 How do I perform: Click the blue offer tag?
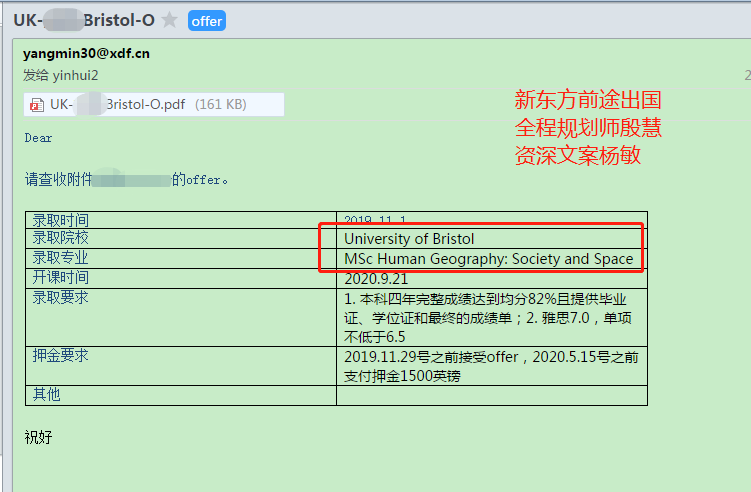(207, 21)
